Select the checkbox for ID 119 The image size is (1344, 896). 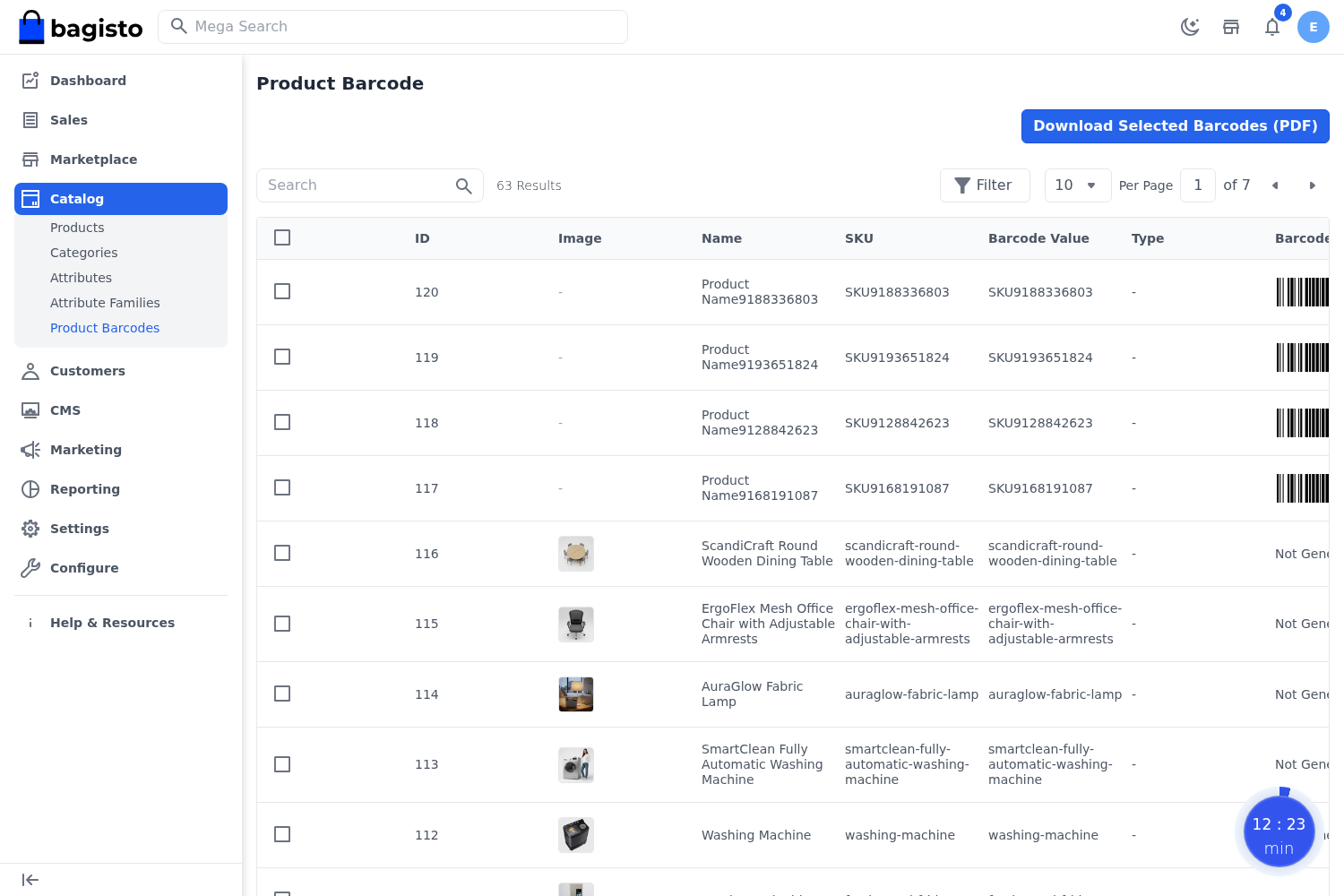tap(282, 357)
